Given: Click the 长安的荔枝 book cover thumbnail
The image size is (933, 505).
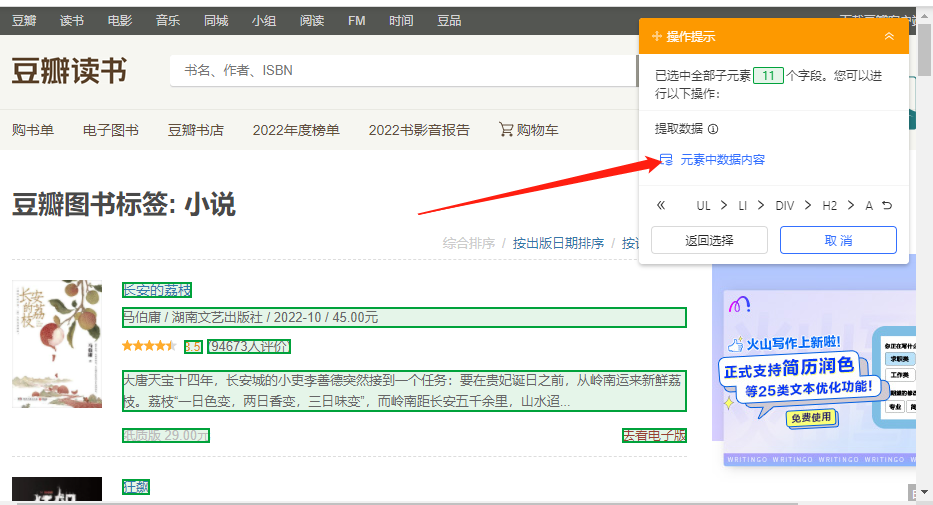Looking at the screenshot, I should click(57, 344).
